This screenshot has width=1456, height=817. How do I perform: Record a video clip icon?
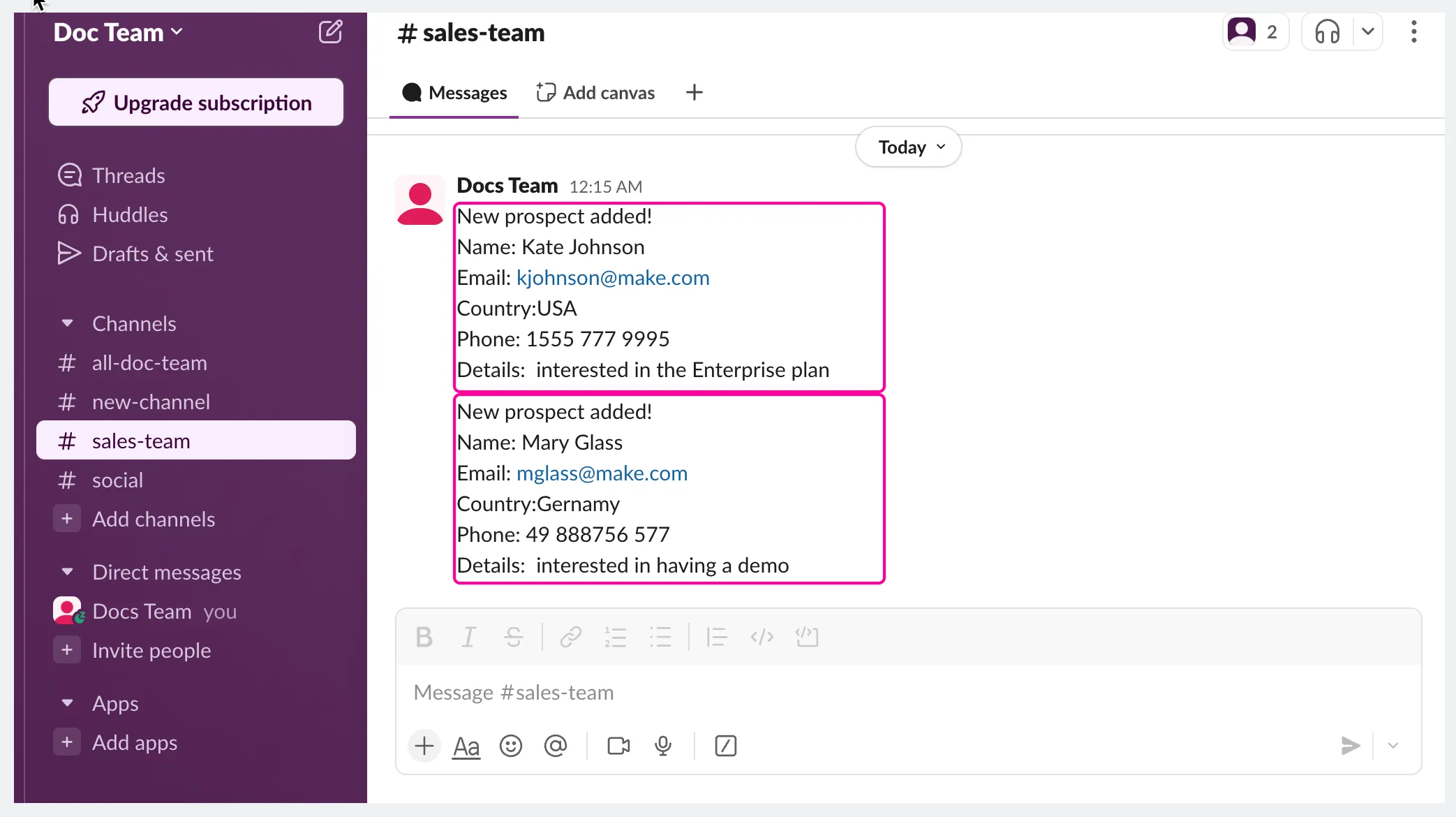(618, 746)
